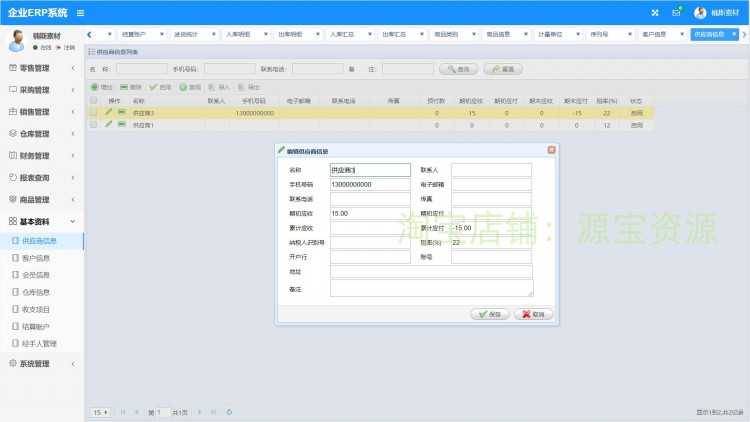Tick the checkbox for row 供应商3
This screenshot has width=750, height=422.
94,112
